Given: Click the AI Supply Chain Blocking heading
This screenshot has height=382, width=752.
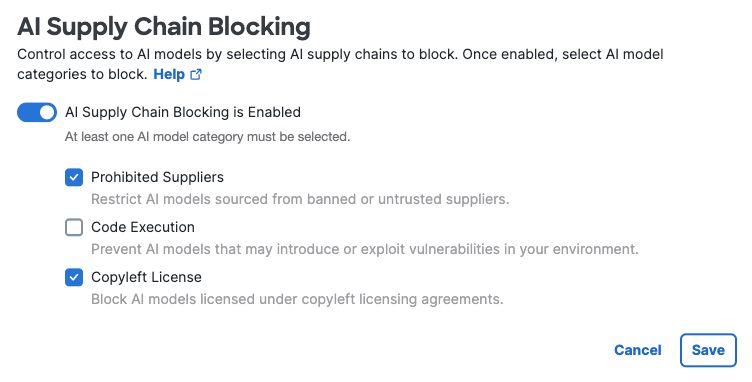Looking at the screenshot, I should [164, 27].
